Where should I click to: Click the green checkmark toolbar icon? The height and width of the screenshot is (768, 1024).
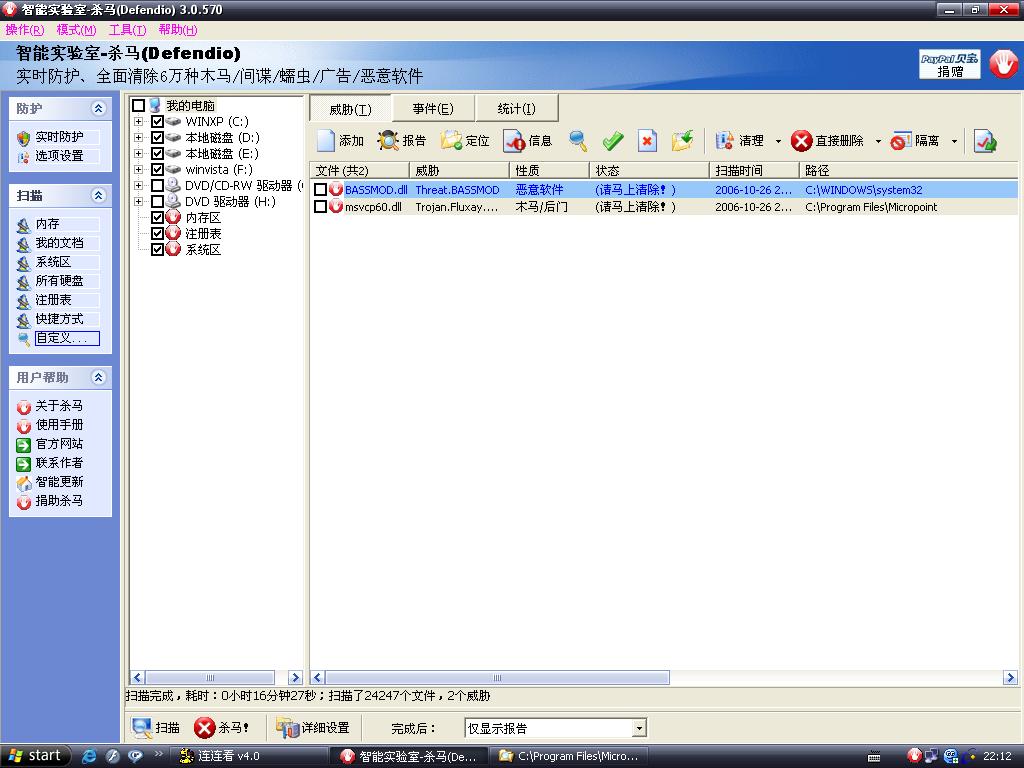pyautogui.click(x=613, y=140)
